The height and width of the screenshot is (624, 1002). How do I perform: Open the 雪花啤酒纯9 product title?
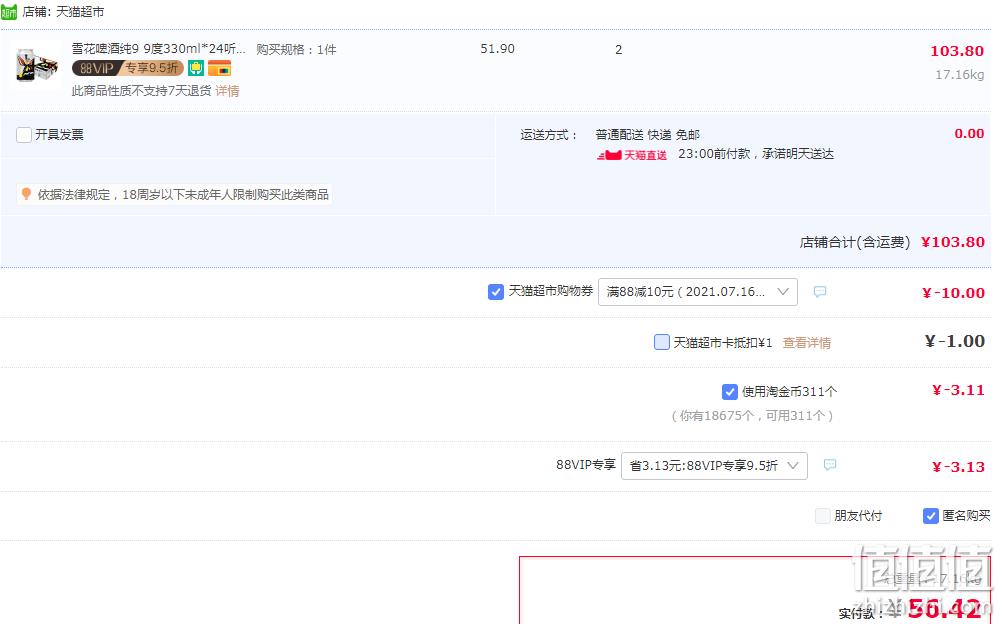(x=158, y=49)
